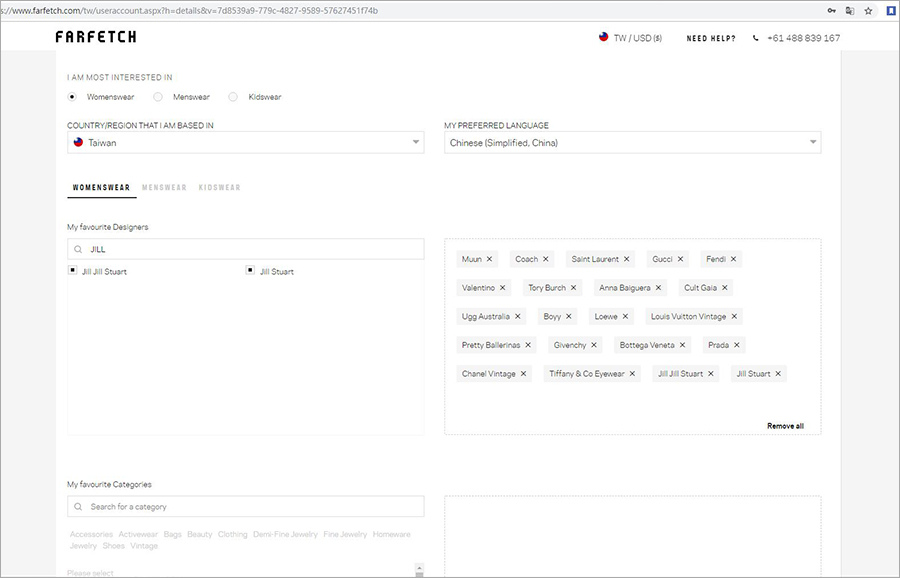
Task: Click the phone icon beside the number
Action: 755,38
